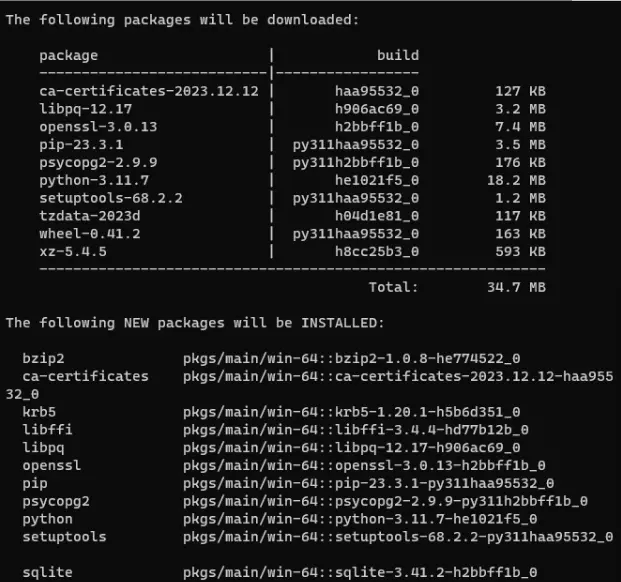The height and width of the screenshot is (582, 621).
Task: Click the 'package' column header
Action: pyautogui.click(x=69, y=56)
